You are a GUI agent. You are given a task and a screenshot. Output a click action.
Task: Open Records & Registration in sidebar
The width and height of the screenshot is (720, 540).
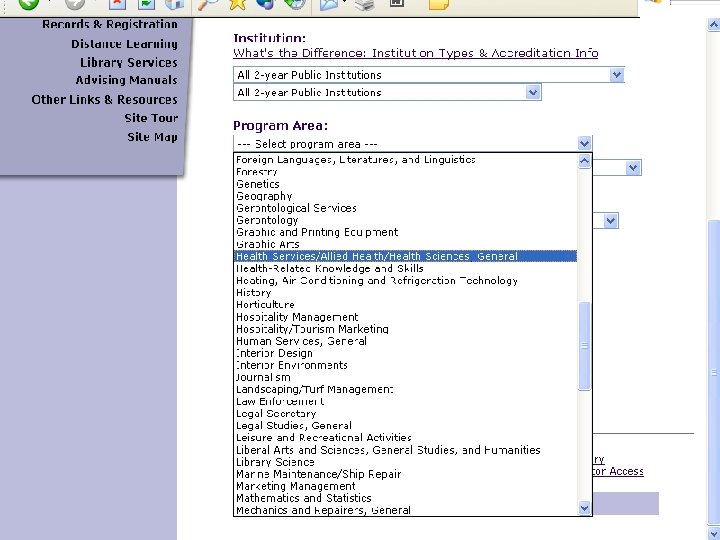point(110,24)
